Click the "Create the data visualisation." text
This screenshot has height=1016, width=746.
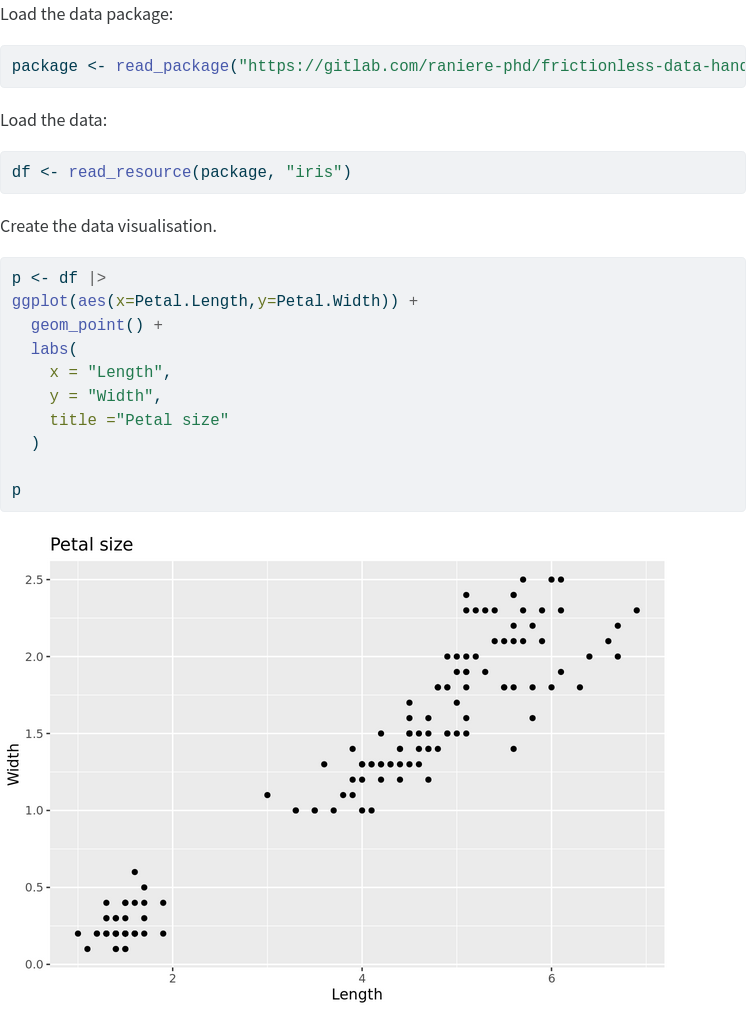108,226
